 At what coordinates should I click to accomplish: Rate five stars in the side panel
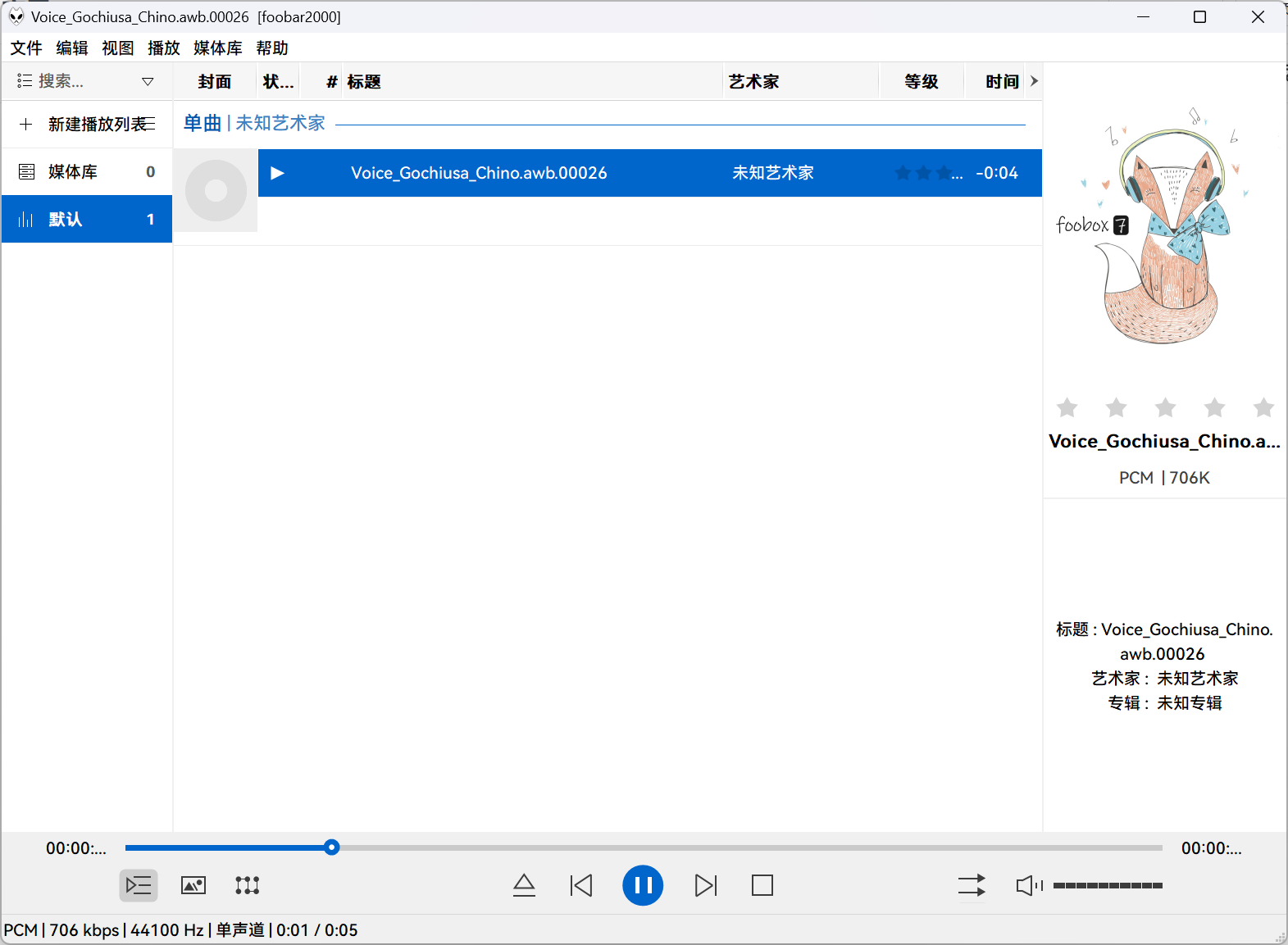pos(1264,407)
